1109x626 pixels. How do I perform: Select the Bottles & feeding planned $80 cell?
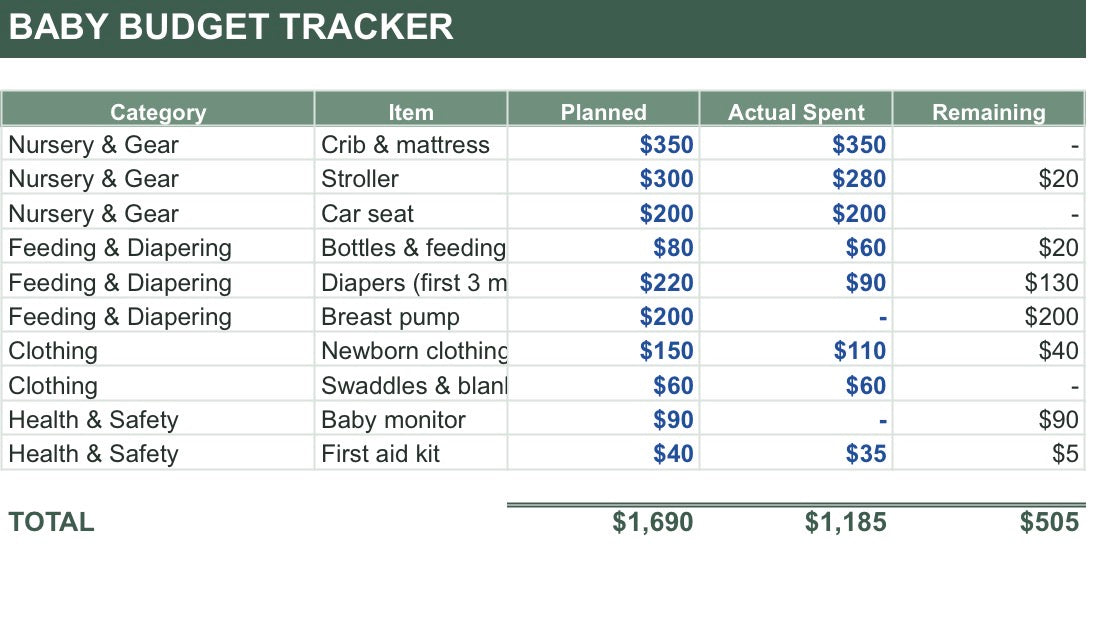[603, 248]
